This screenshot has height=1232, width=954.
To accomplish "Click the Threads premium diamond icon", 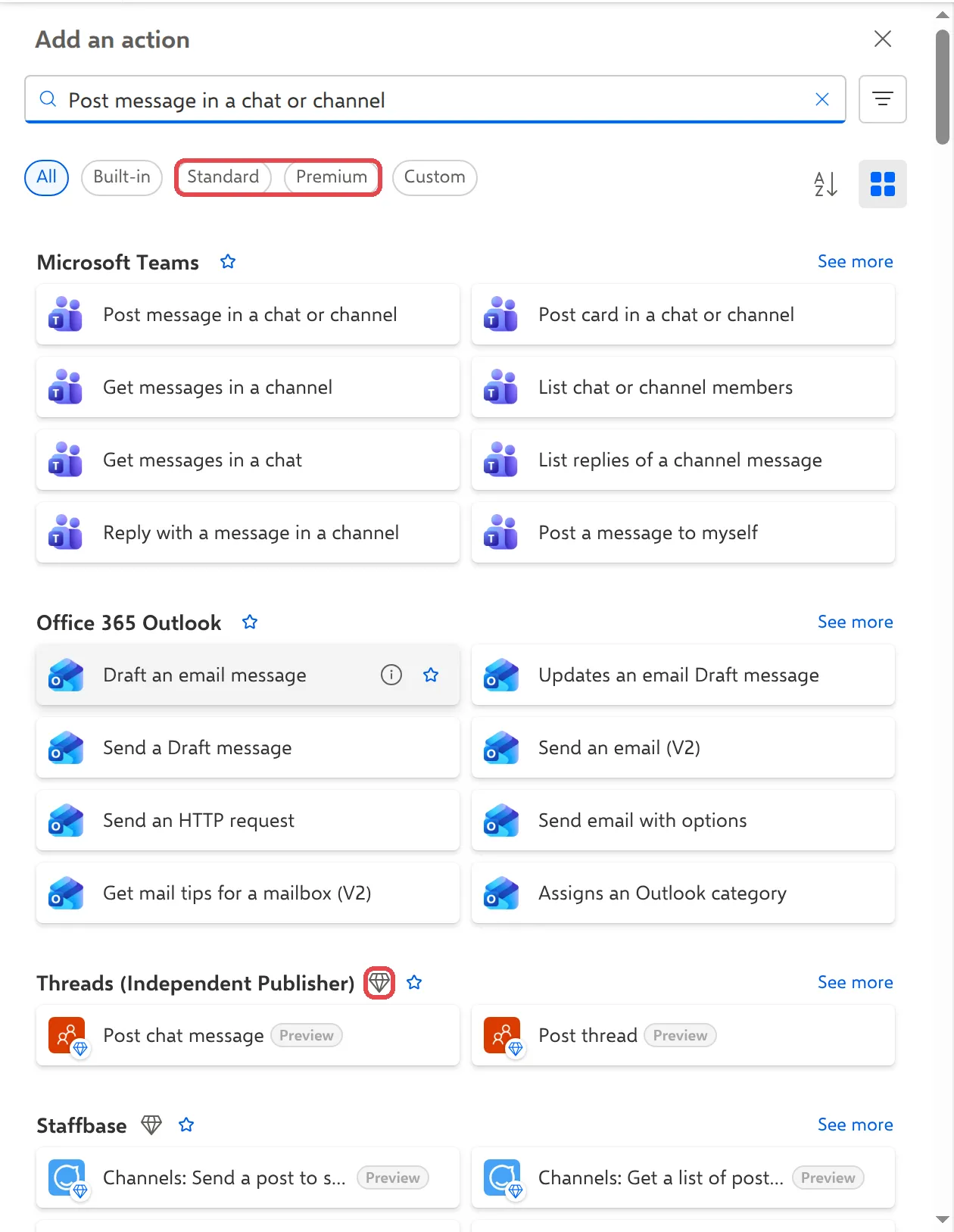I will click(379, 983).
